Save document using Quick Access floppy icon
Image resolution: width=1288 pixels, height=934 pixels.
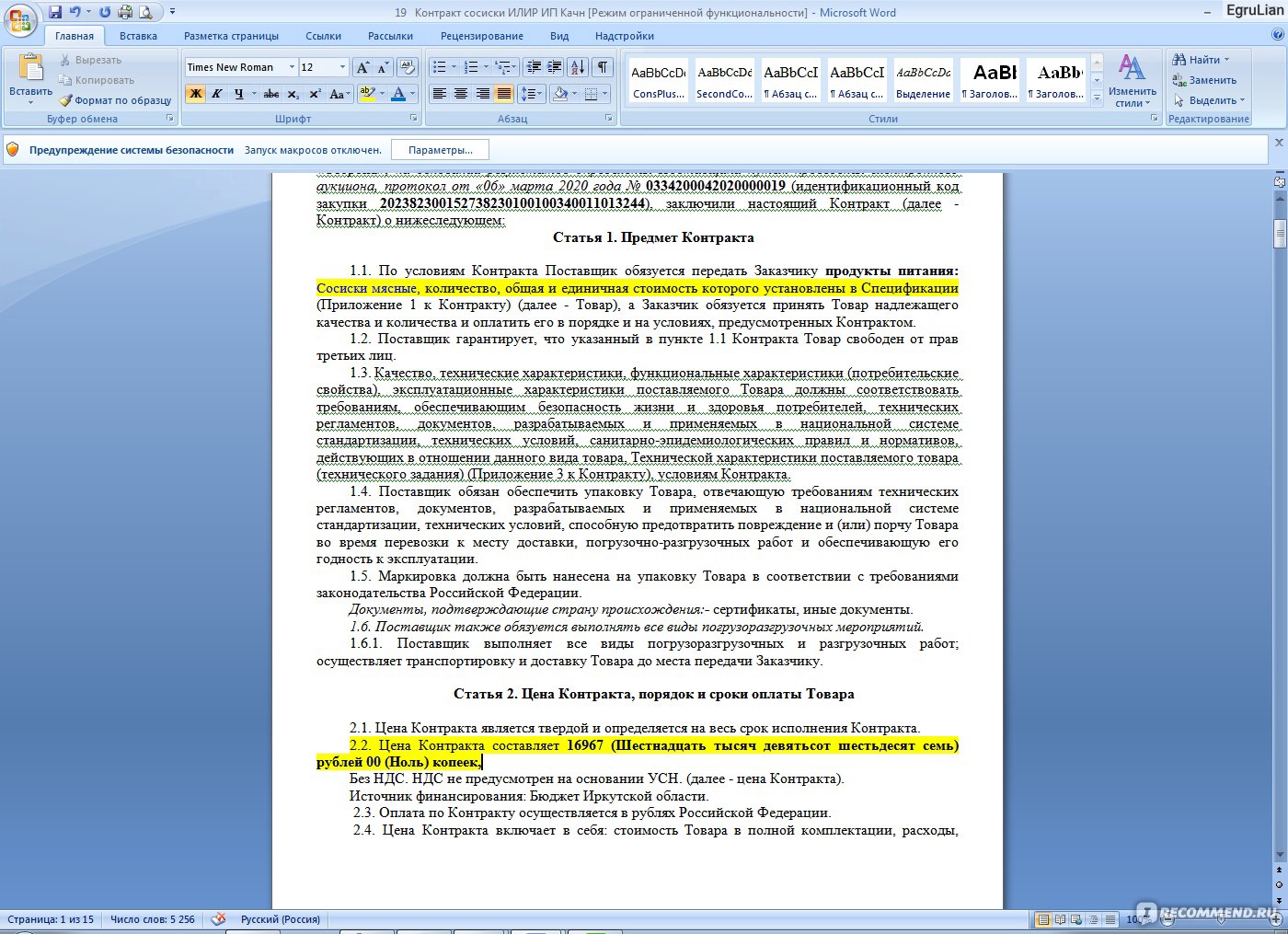(x=55, y=12)
